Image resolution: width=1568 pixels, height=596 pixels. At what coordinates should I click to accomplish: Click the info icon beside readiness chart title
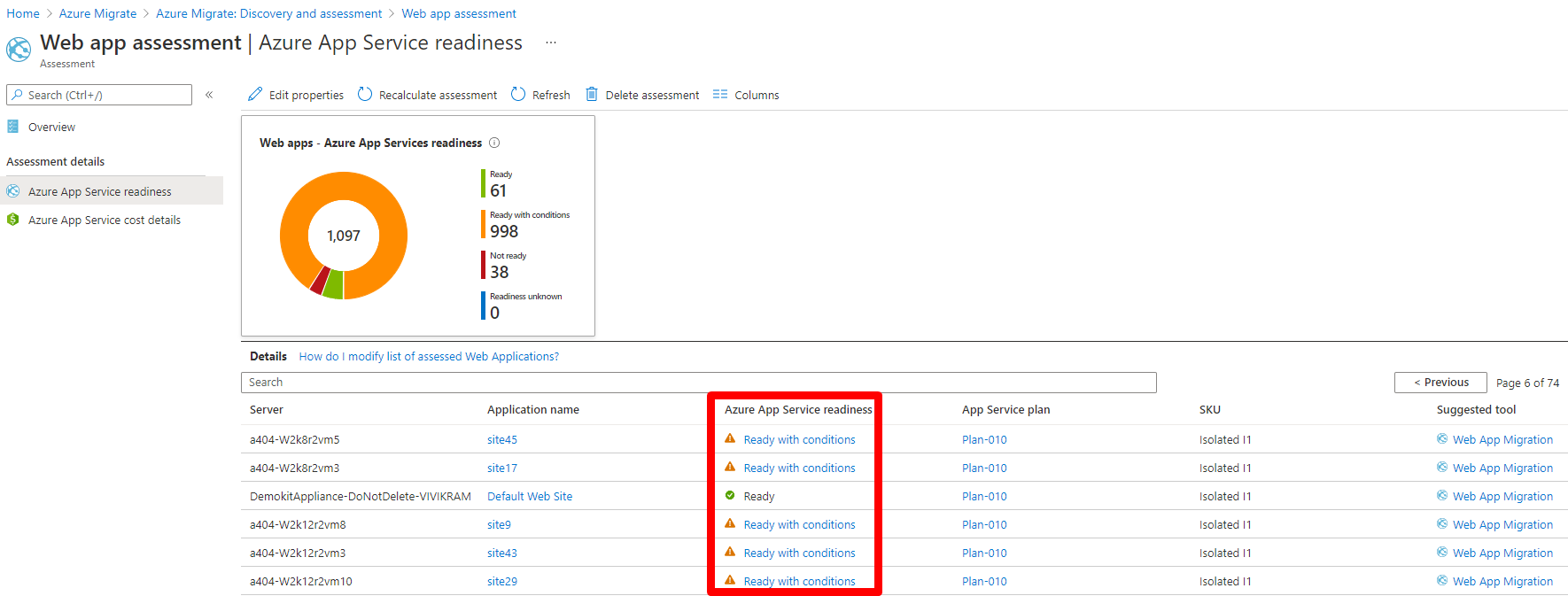point(494,143)
